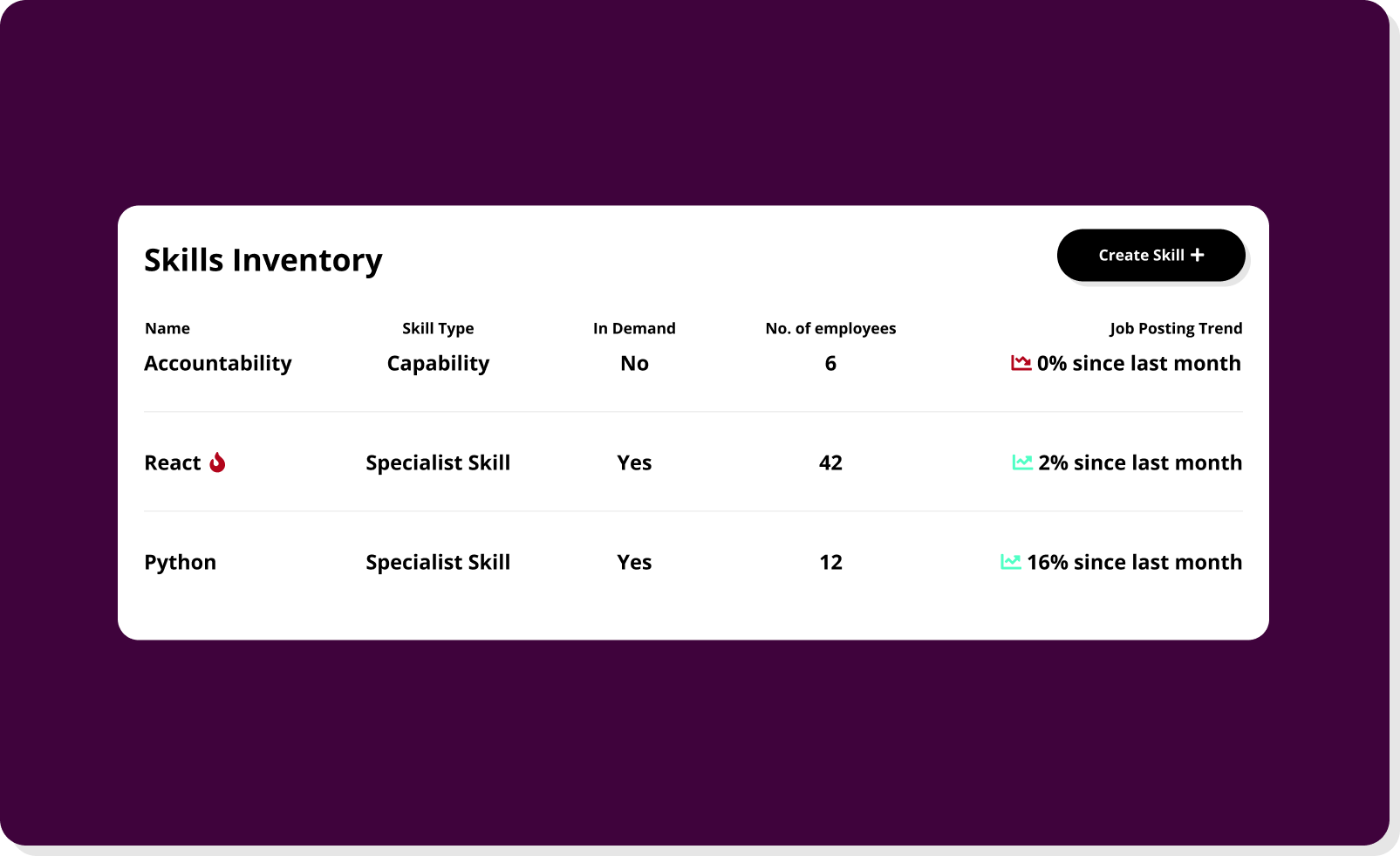This screenshot has width=1400, height=856.
Task: Click the Skills Inventory heading
Action: [263, 260]
